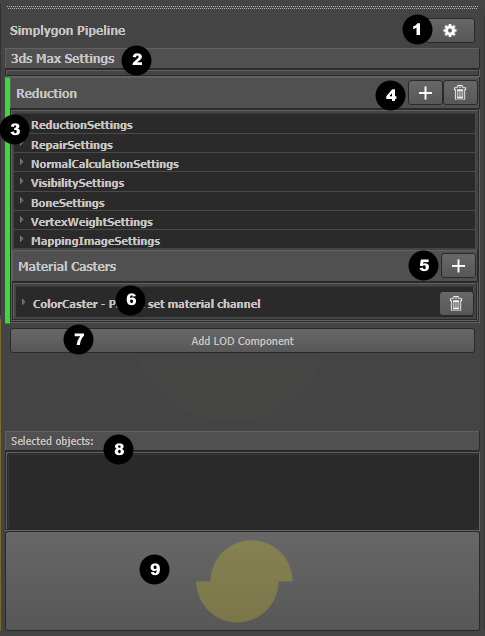Remove the ColorCaster using its trash icon
This screenshot has width=485, height=636.
point(456,303)
